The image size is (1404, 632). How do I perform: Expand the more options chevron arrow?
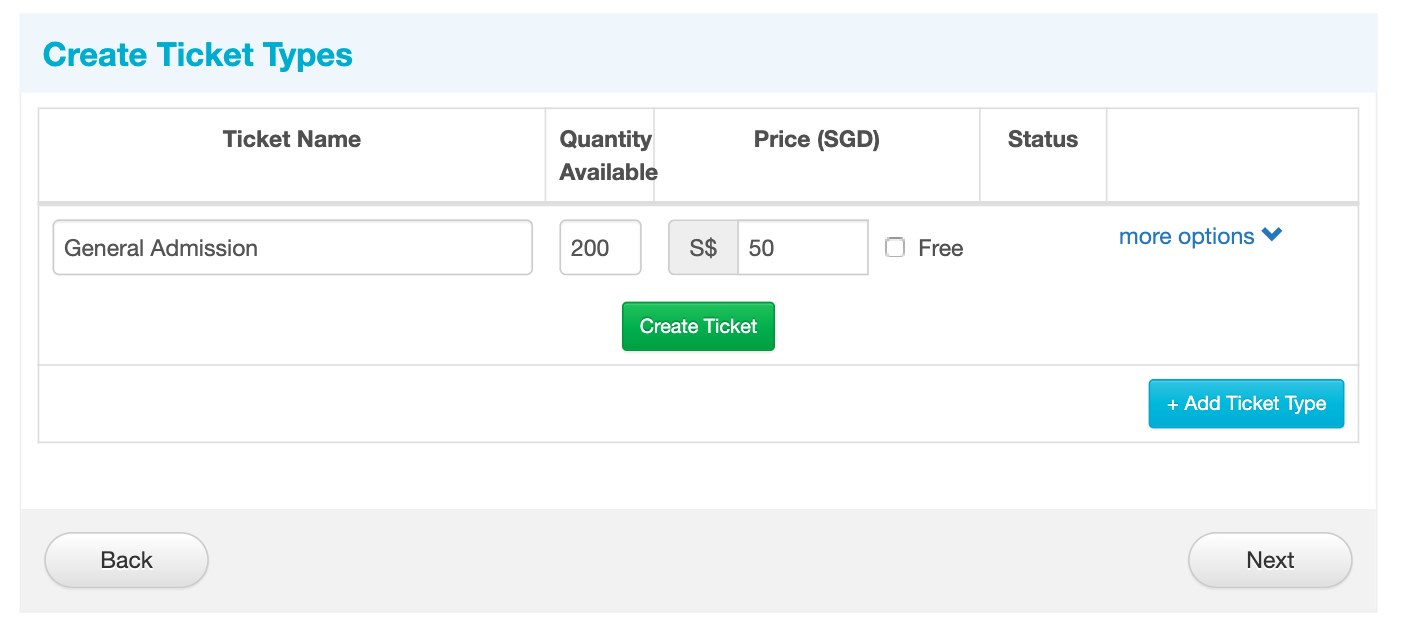coord(1271,236)
